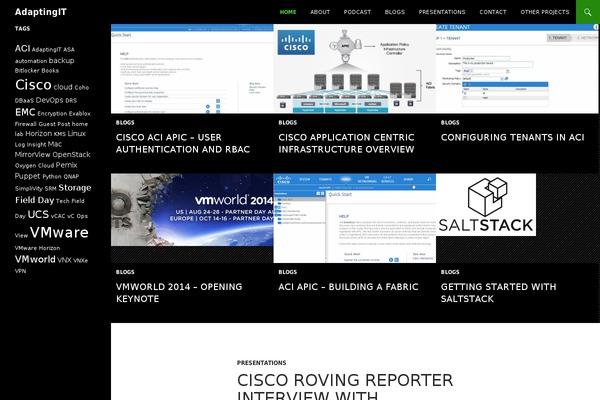Select the KMS tag

click(x=60, y=134)
